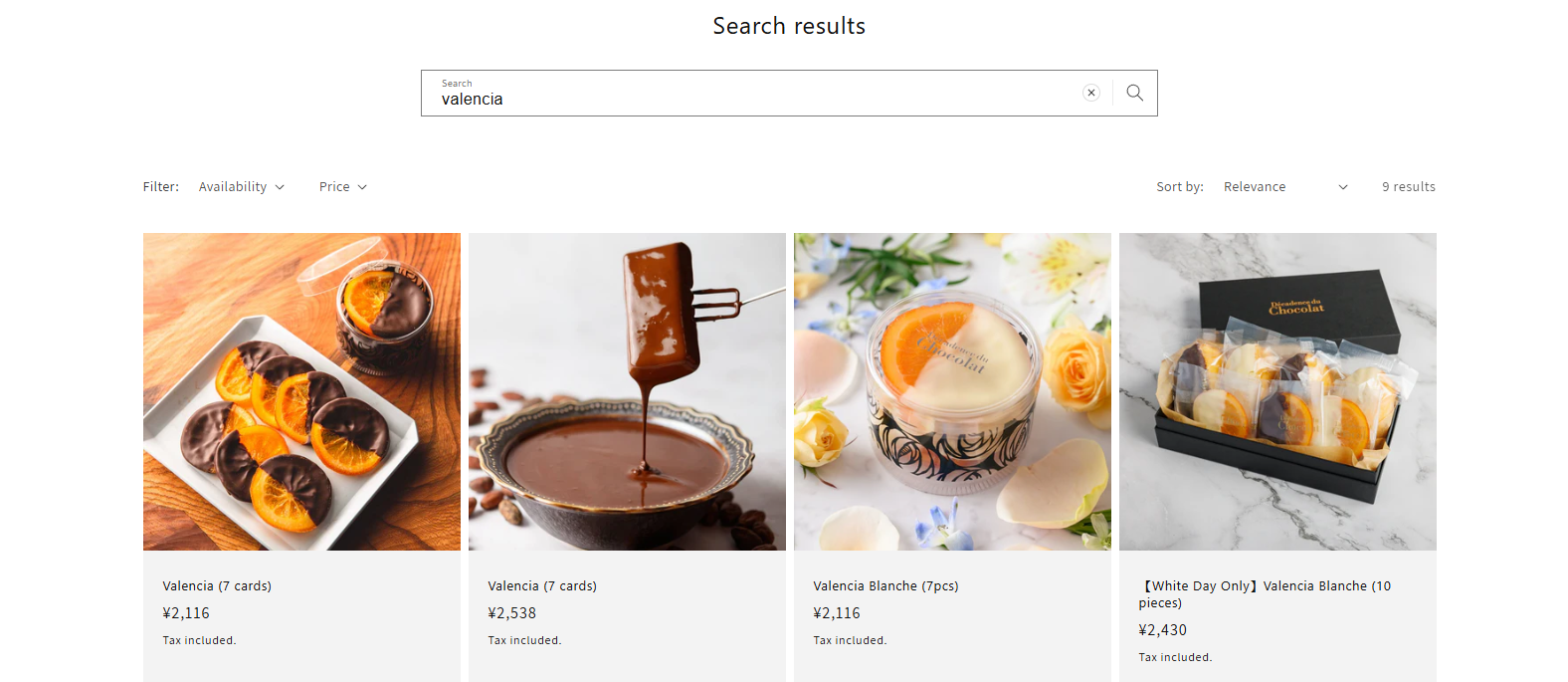This screenshot has height=682, width=1568.
Task: Click the orange chocolate slices tray image
Action: 301,391
